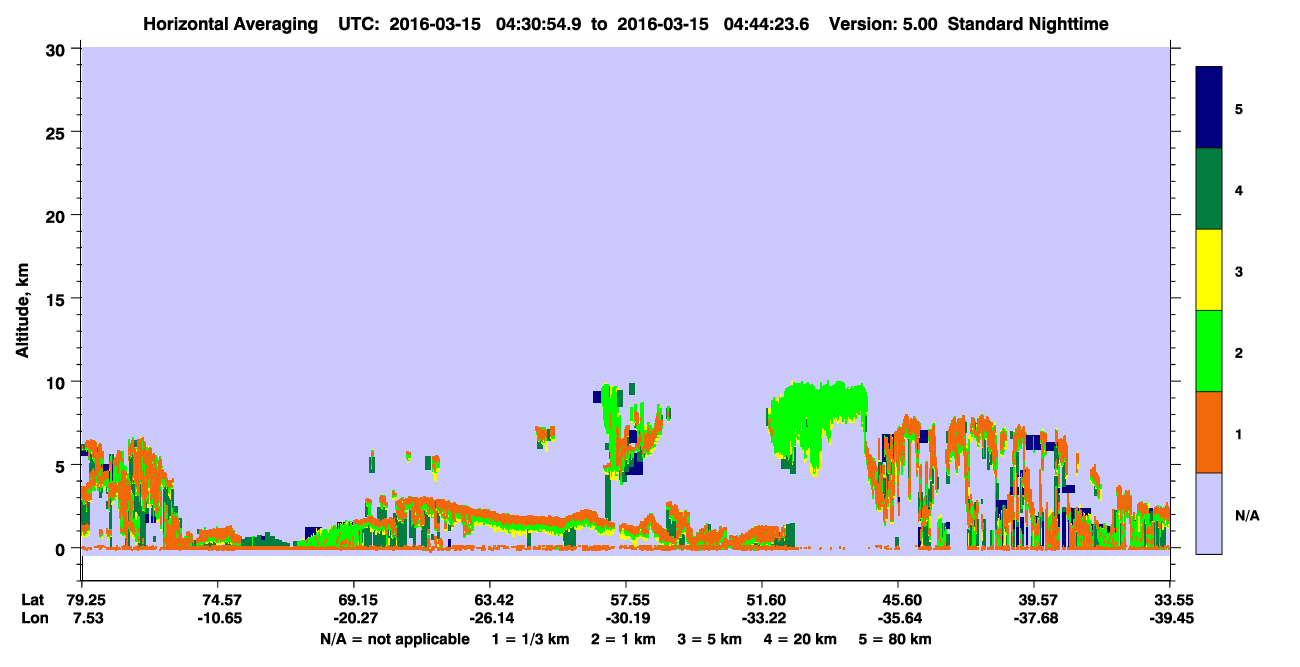Click longitude value -39.45
Viewport: 1300px width, 667px height.
click(x=1170, y=619)
